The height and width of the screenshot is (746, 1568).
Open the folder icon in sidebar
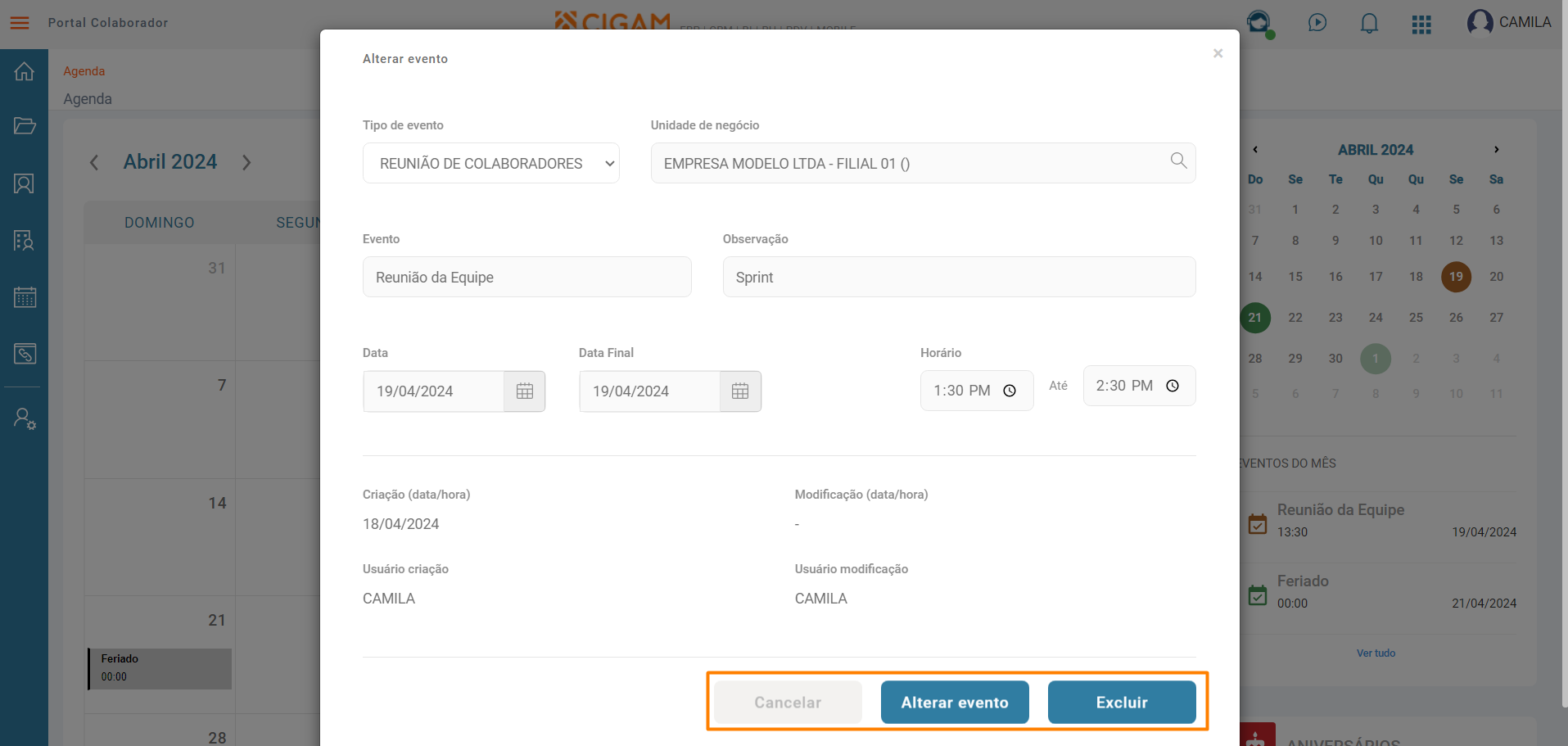point(25,125)
